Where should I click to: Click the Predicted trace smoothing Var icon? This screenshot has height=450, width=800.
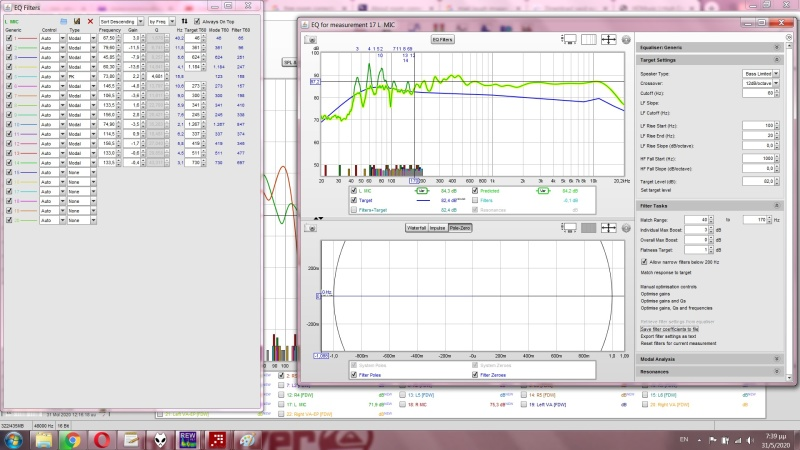coord(543,191)
